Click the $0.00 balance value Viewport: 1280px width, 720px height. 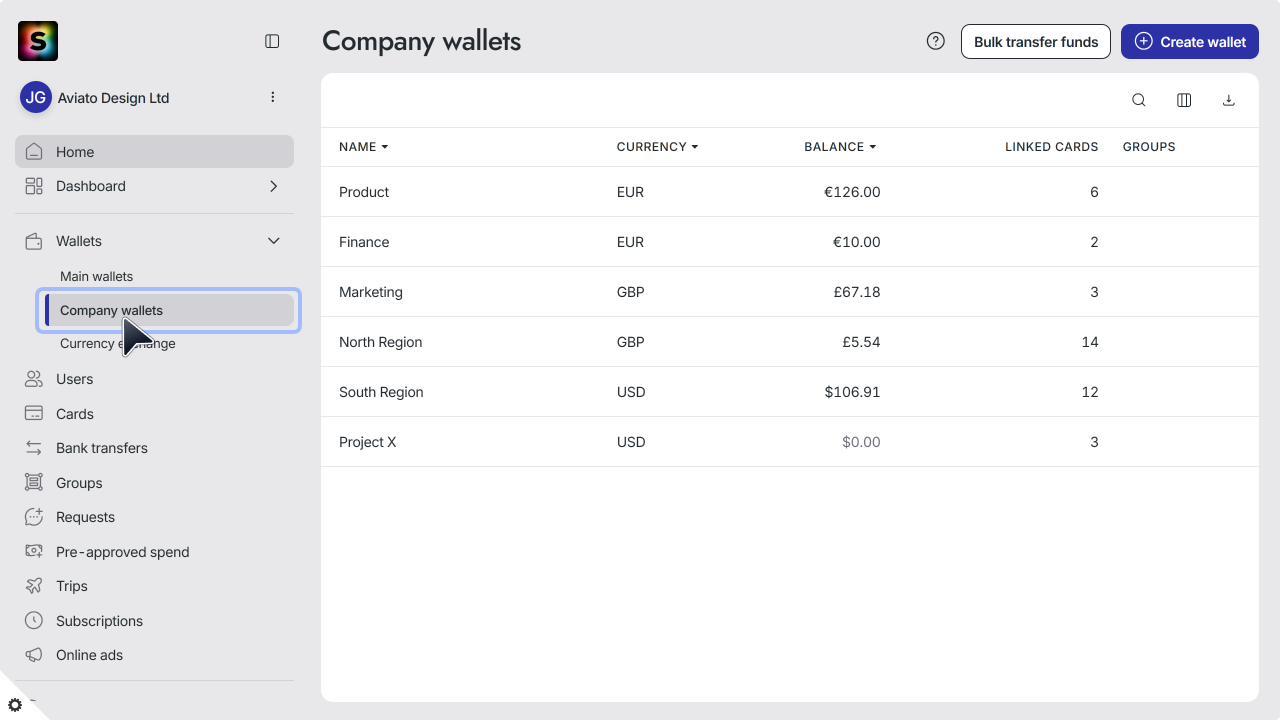tap(861, 442)
